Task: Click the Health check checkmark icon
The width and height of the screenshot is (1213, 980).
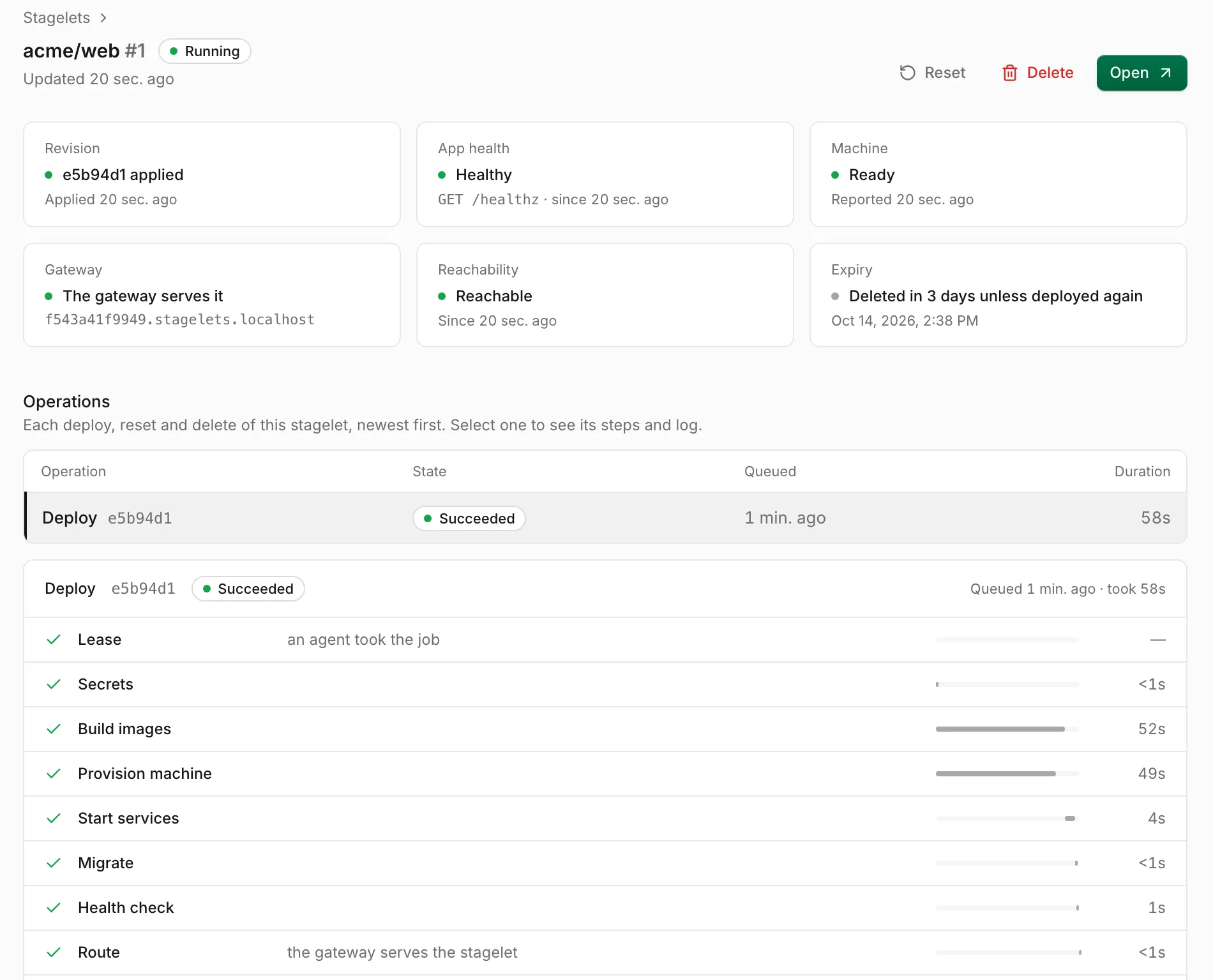Action: pos(54,908)
